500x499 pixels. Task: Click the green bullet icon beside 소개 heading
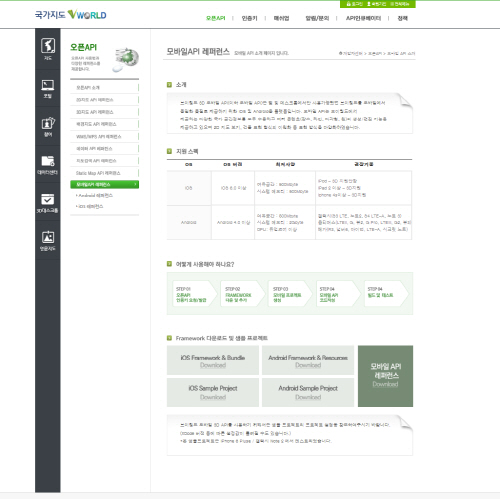169,85
